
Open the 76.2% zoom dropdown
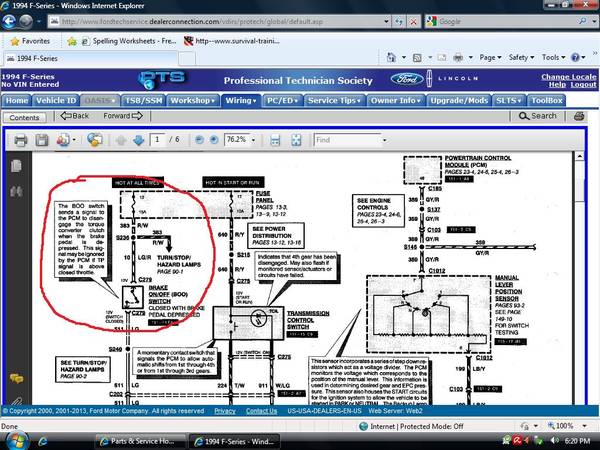pos(253,140)
